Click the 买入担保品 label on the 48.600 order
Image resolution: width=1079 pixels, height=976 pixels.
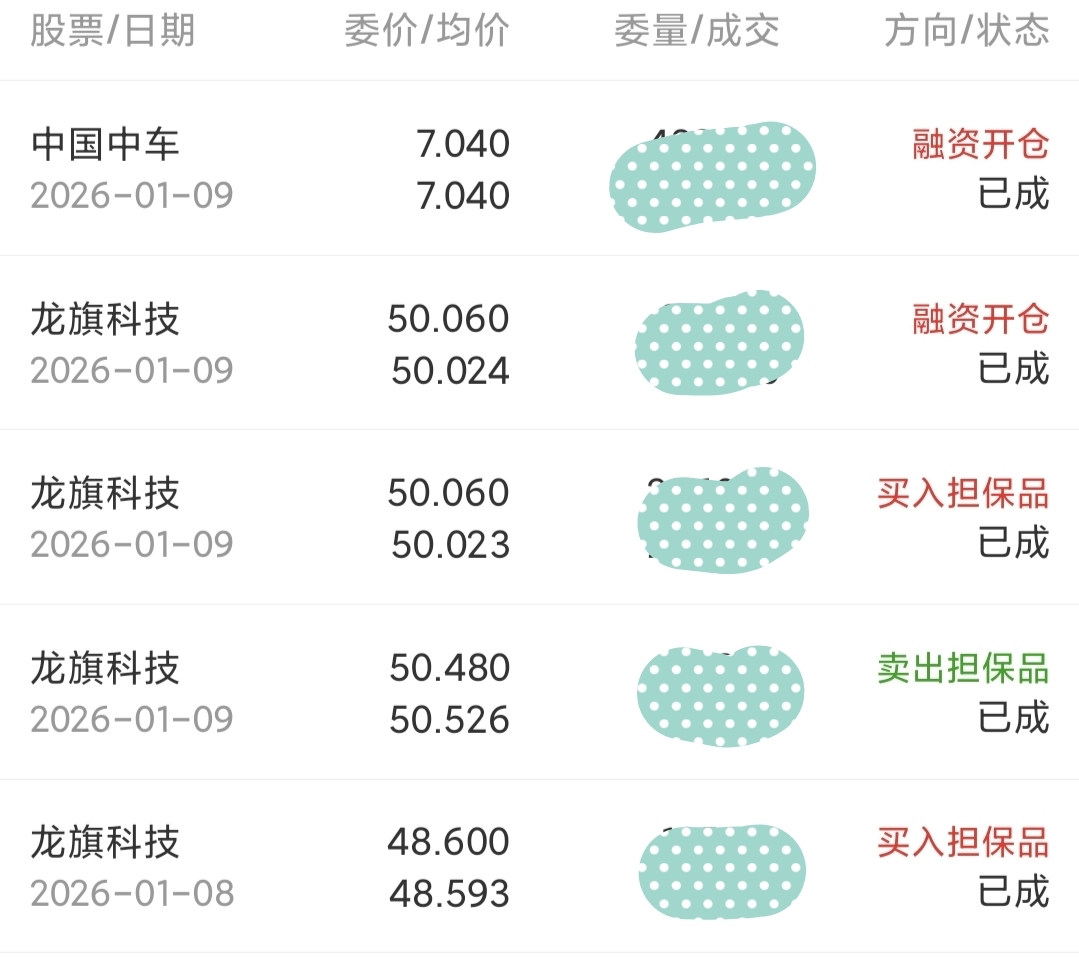pos(963,842)
